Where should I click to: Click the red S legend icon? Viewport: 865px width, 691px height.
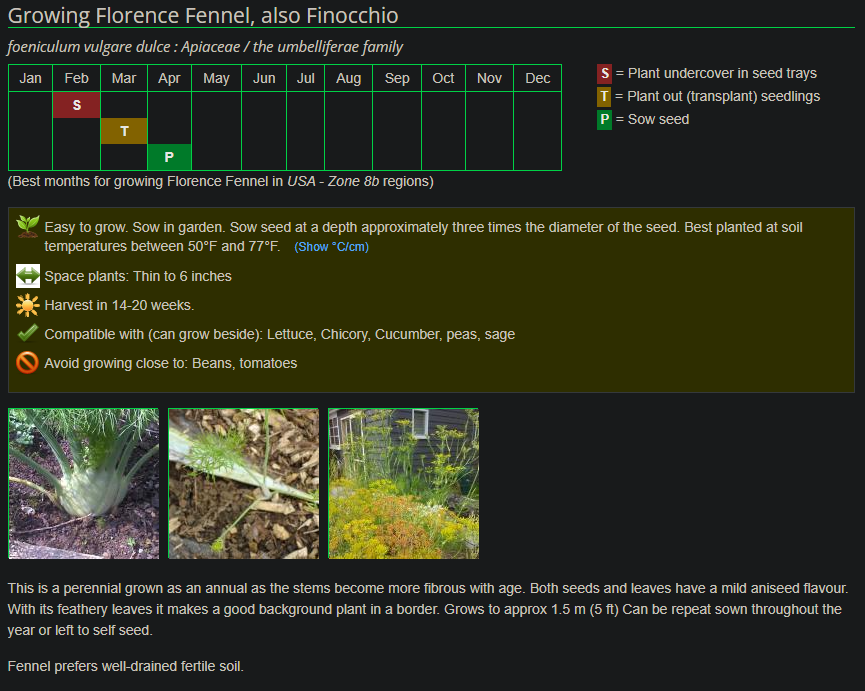click(x=604, y=73)
